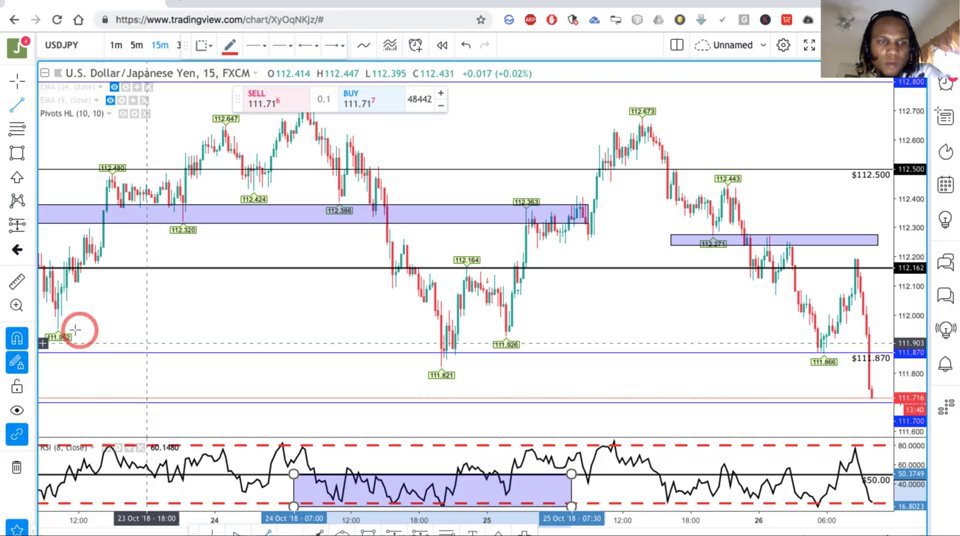Screen dimensions: 960x536
Task: Select the 1m timeframe
Action: 116,45
